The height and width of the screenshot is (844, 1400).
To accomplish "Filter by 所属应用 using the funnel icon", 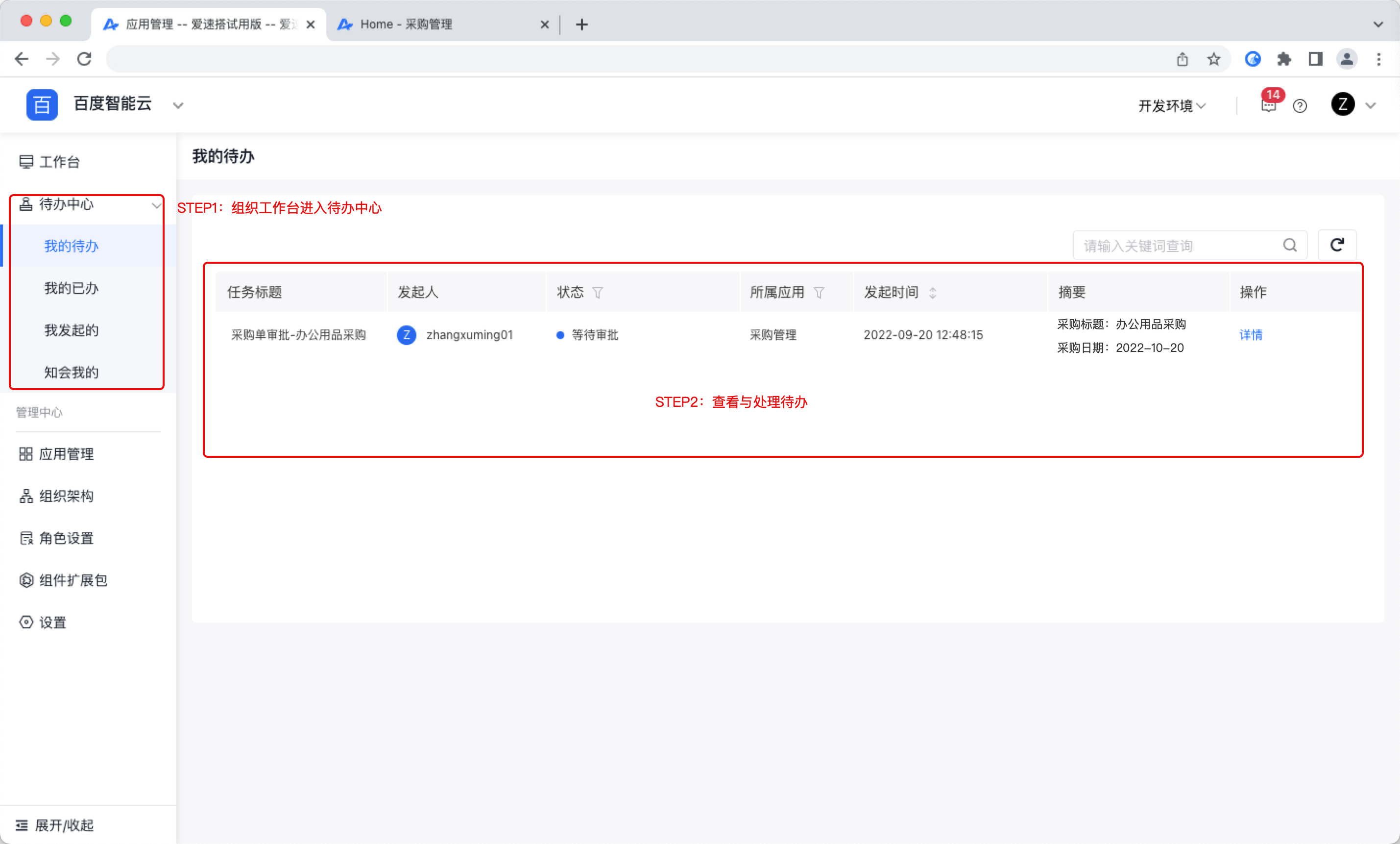I will coord(819,293).
